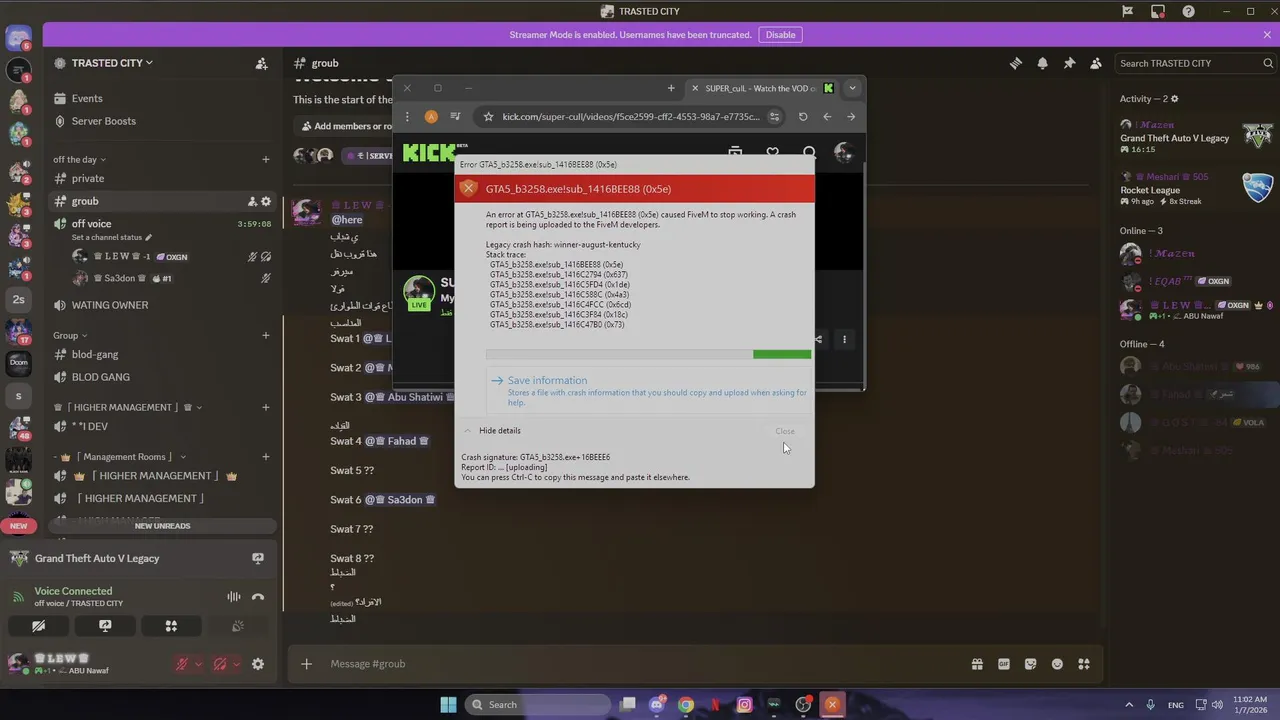The height and width of the screenshot is (720, 1280).
Task: Open the soundboard icon in the voice panel
Action: 237,626
